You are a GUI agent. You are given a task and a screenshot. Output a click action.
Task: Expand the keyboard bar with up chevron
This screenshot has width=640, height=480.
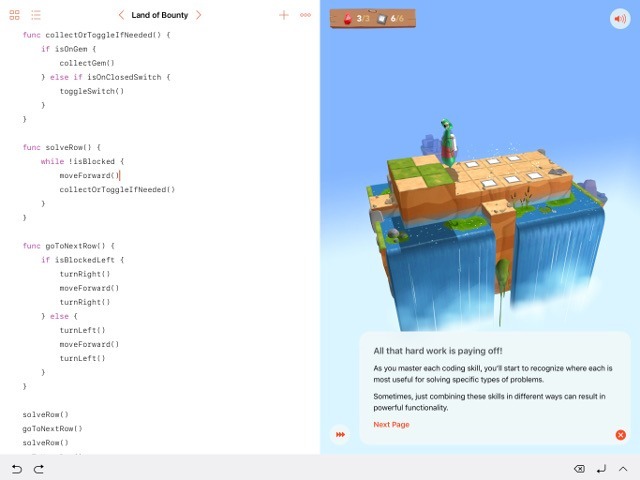[x=623, y=468]
